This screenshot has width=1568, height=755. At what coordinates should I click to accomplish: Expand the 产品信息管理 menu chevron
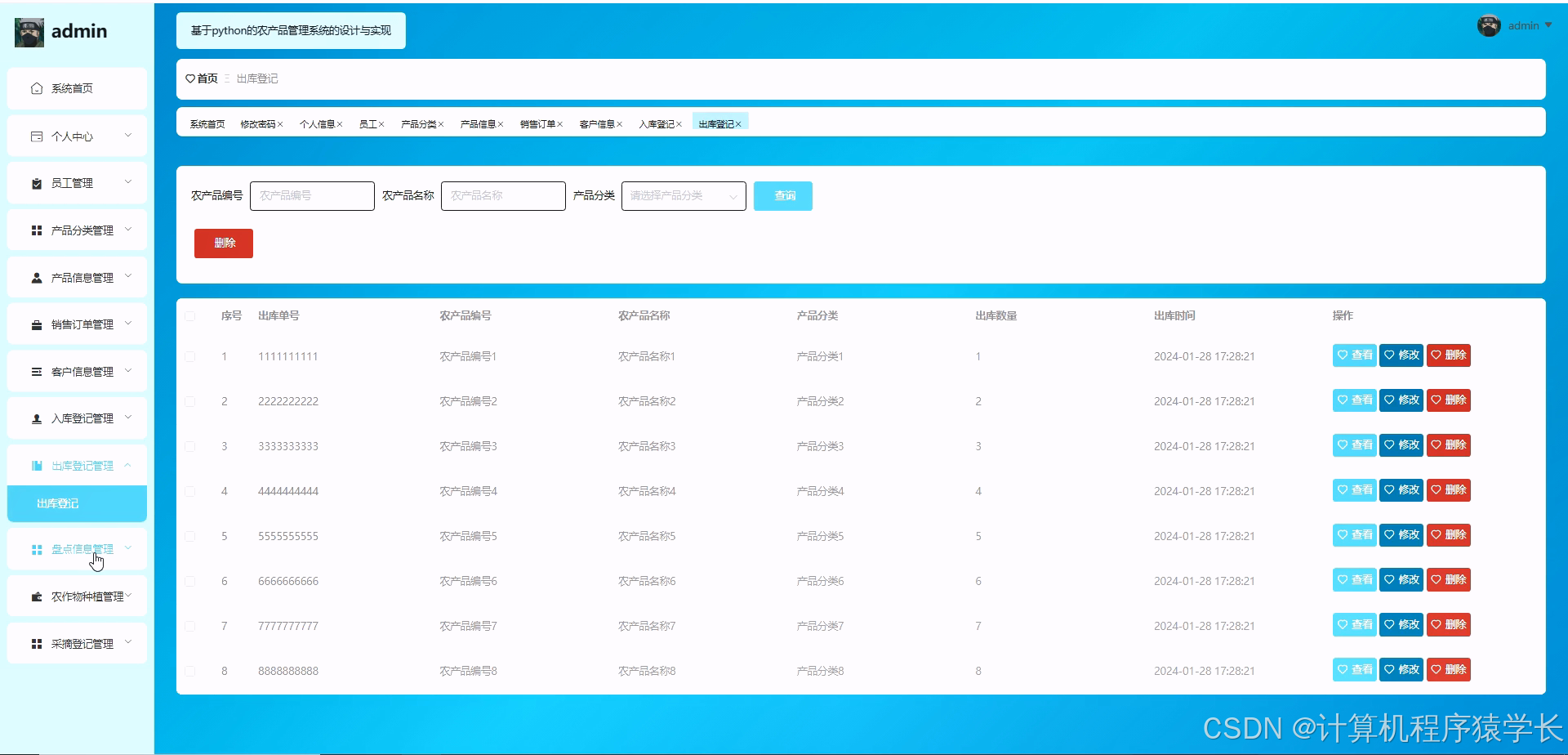[128, 276]
